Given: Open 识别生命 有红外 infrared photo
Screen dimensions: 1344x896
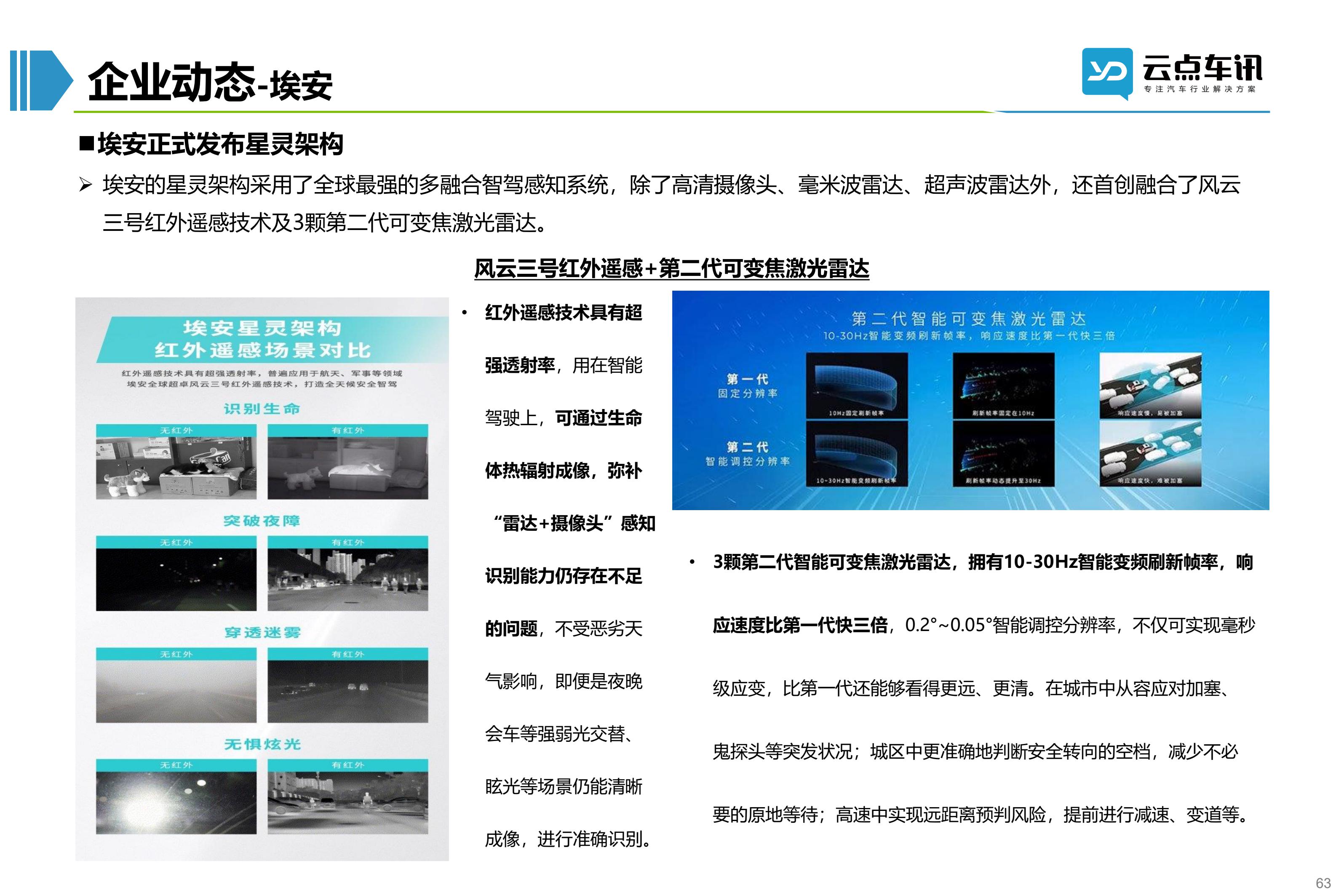Looking at the screenshot, I should 348,468.
